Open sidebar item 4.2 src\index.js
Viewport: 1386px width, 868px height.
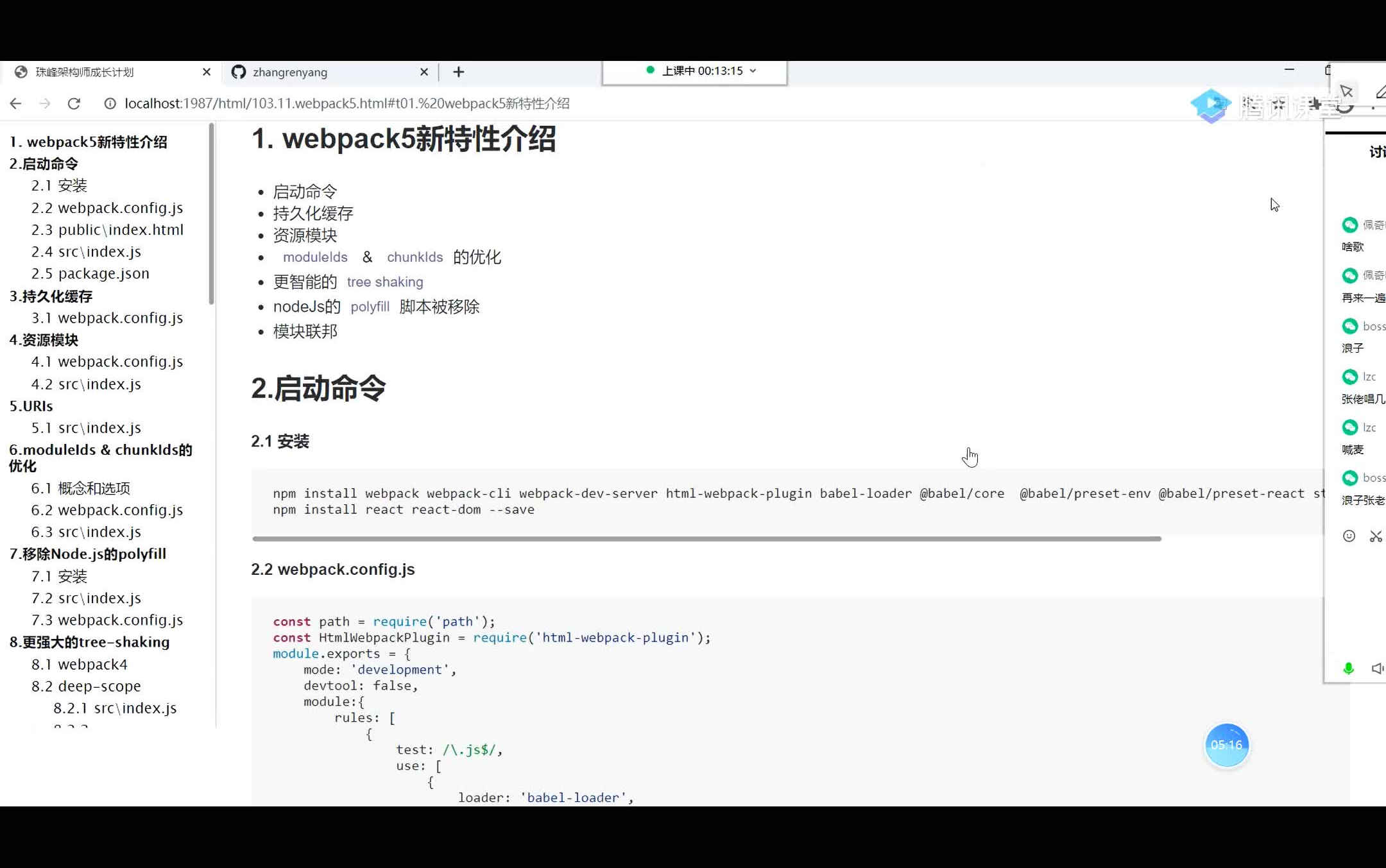[86, 384]
